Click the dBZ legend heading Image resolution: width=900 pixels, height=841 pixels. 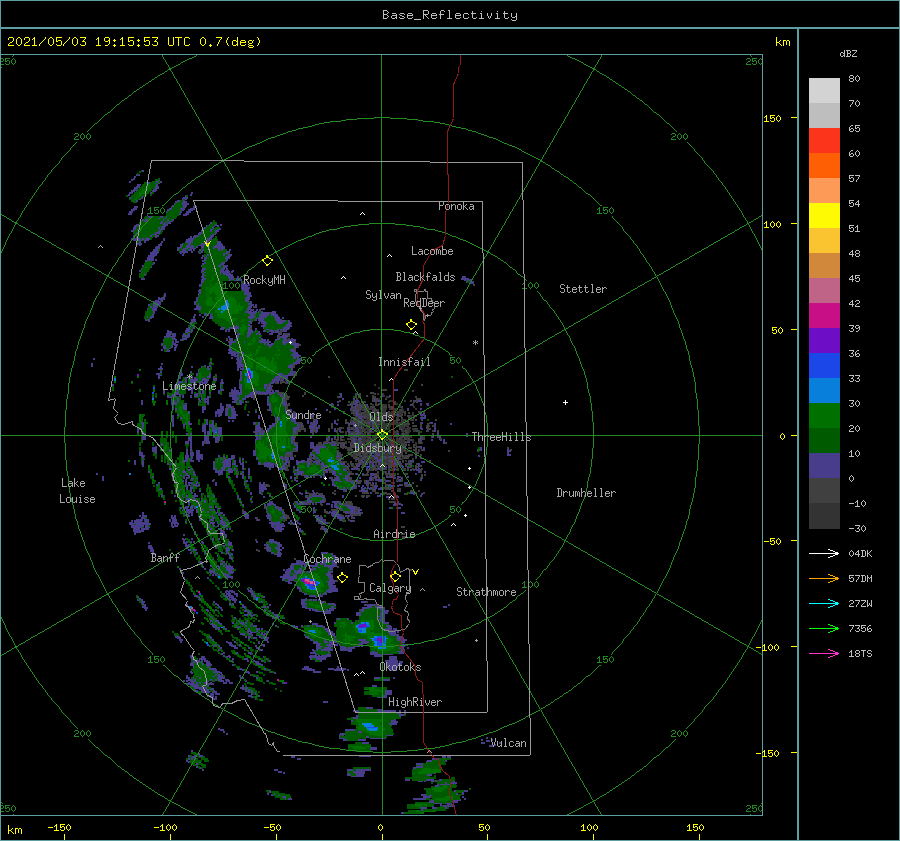click(848, 53)
